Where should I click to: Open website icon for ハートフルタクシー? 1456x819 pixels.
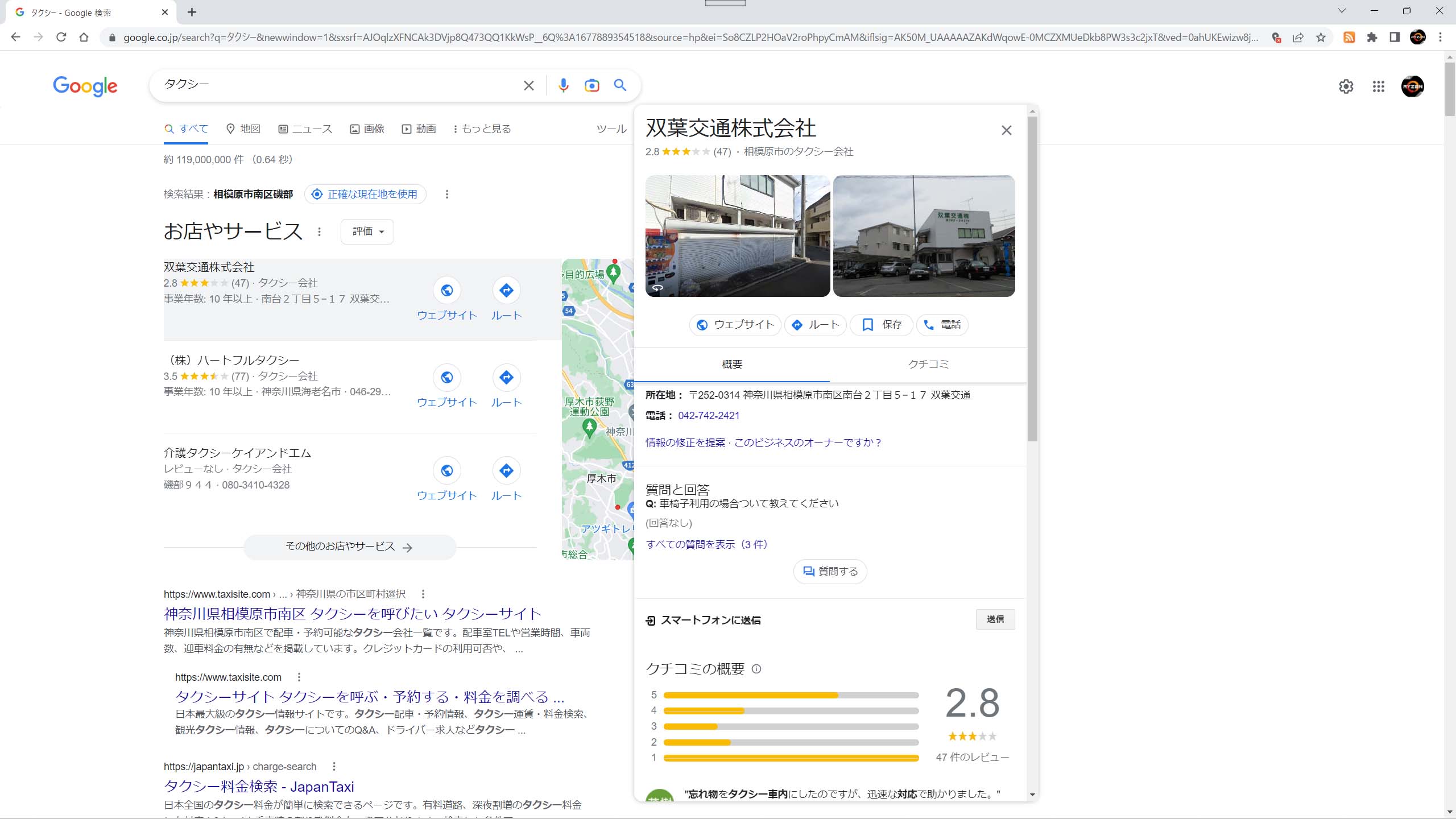[x=447, y=377]
